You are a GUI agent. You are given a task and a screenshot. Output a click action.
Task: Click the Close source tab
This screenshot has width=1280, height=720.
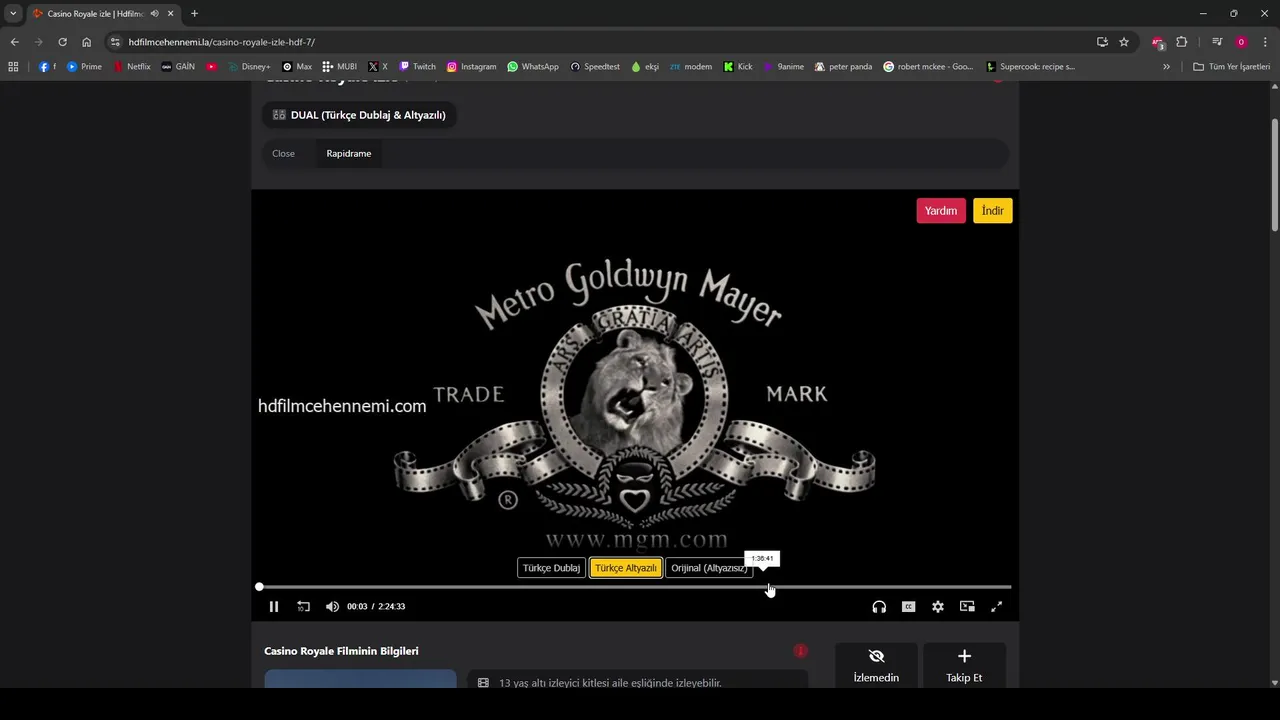pos(284,153)
